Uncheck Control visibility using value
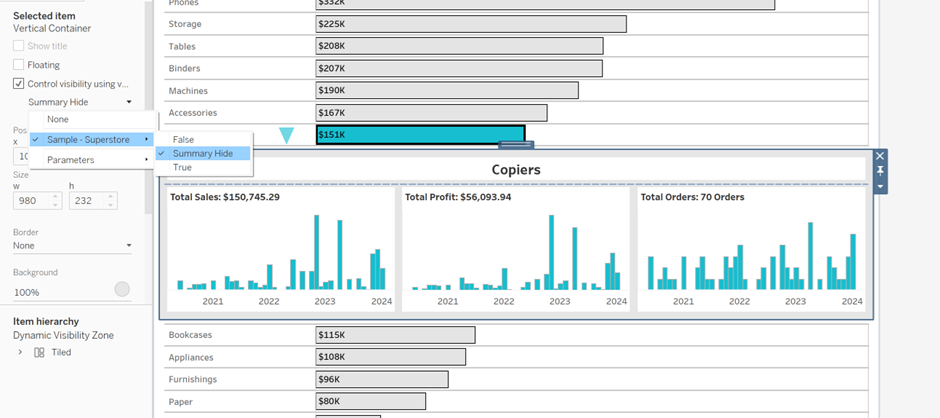This screenshot has height=418, width=940. pos(19,84)
